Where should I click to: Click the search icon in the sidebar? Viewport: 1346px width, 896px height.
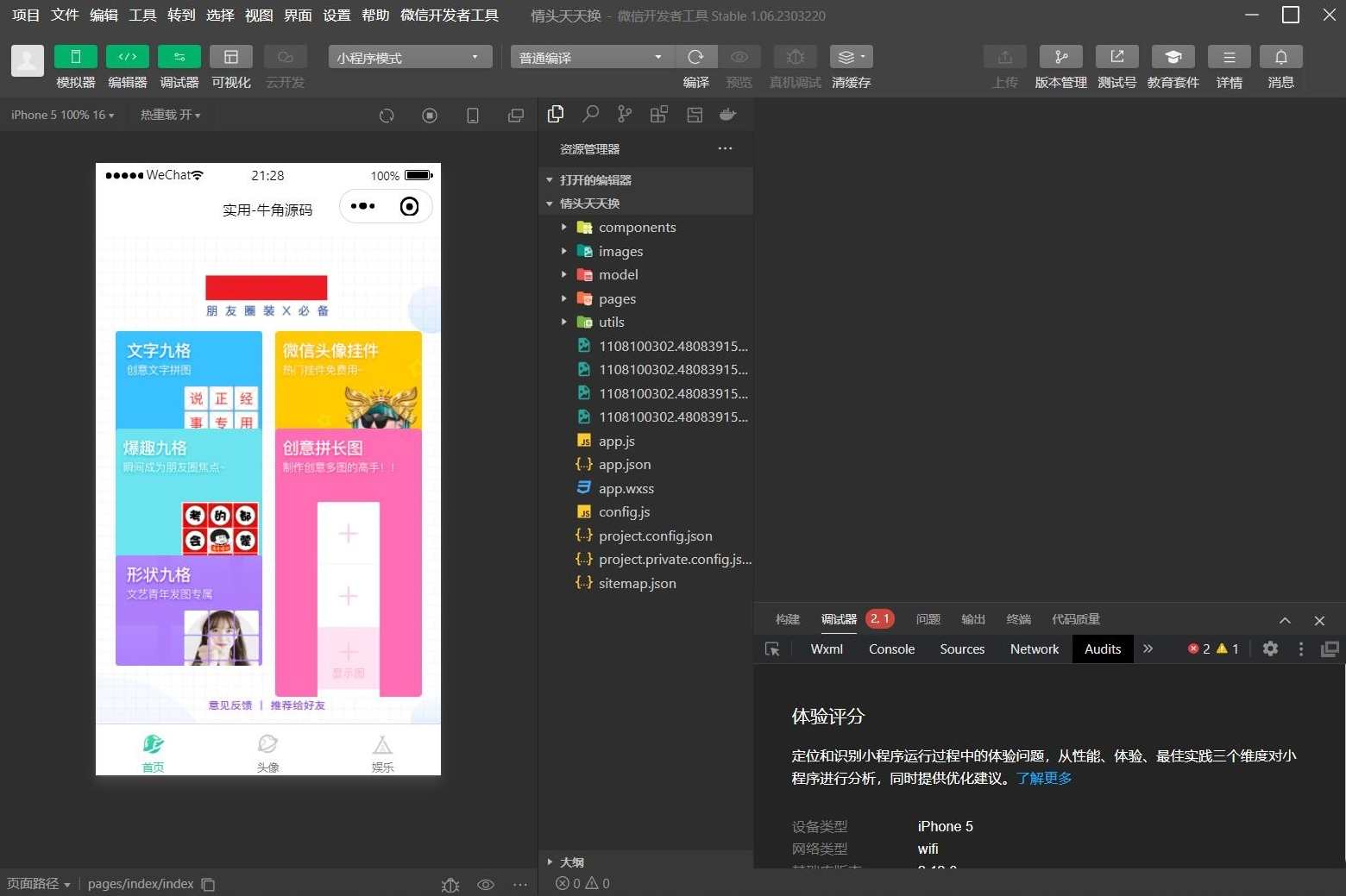pyautogui.click(x=590, y=114)
